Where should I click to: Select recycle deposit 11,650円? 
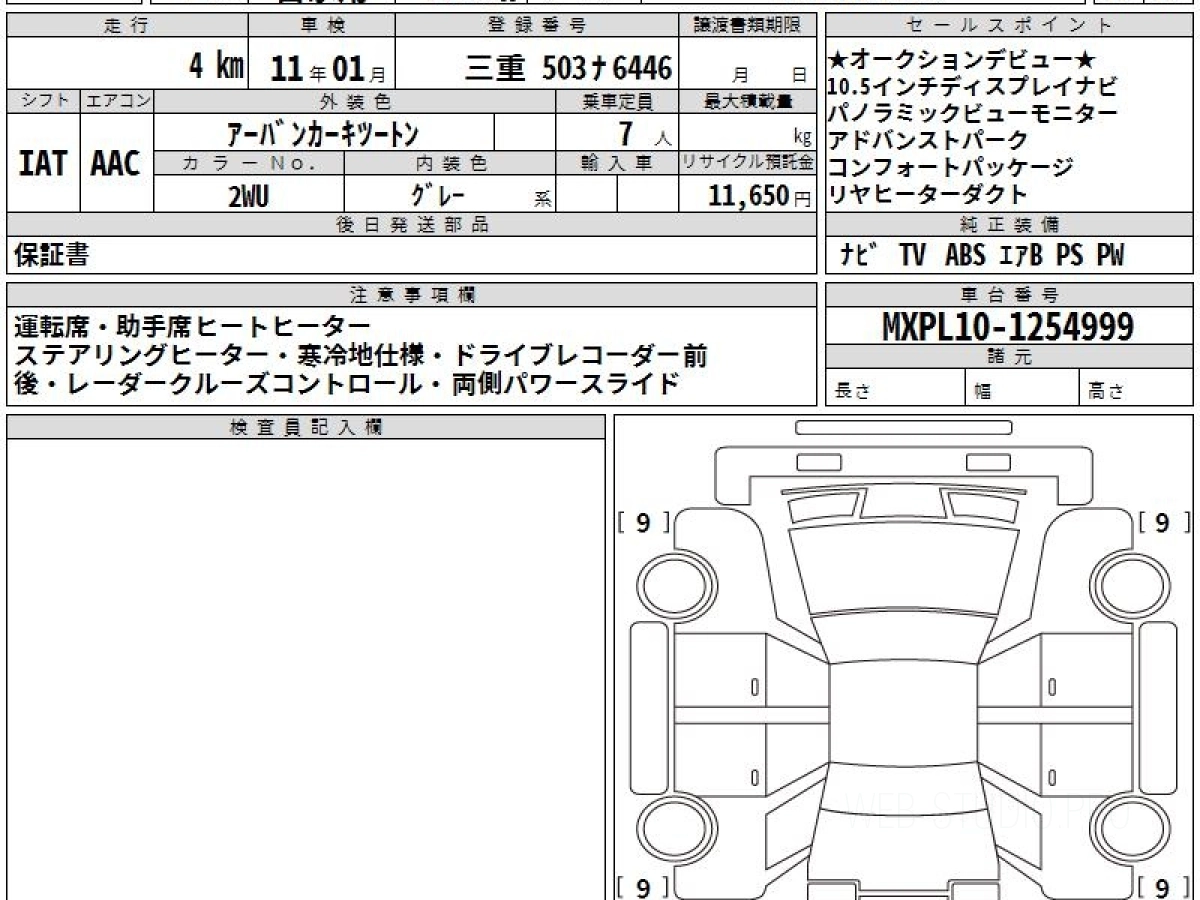click(x=760, y=196)
